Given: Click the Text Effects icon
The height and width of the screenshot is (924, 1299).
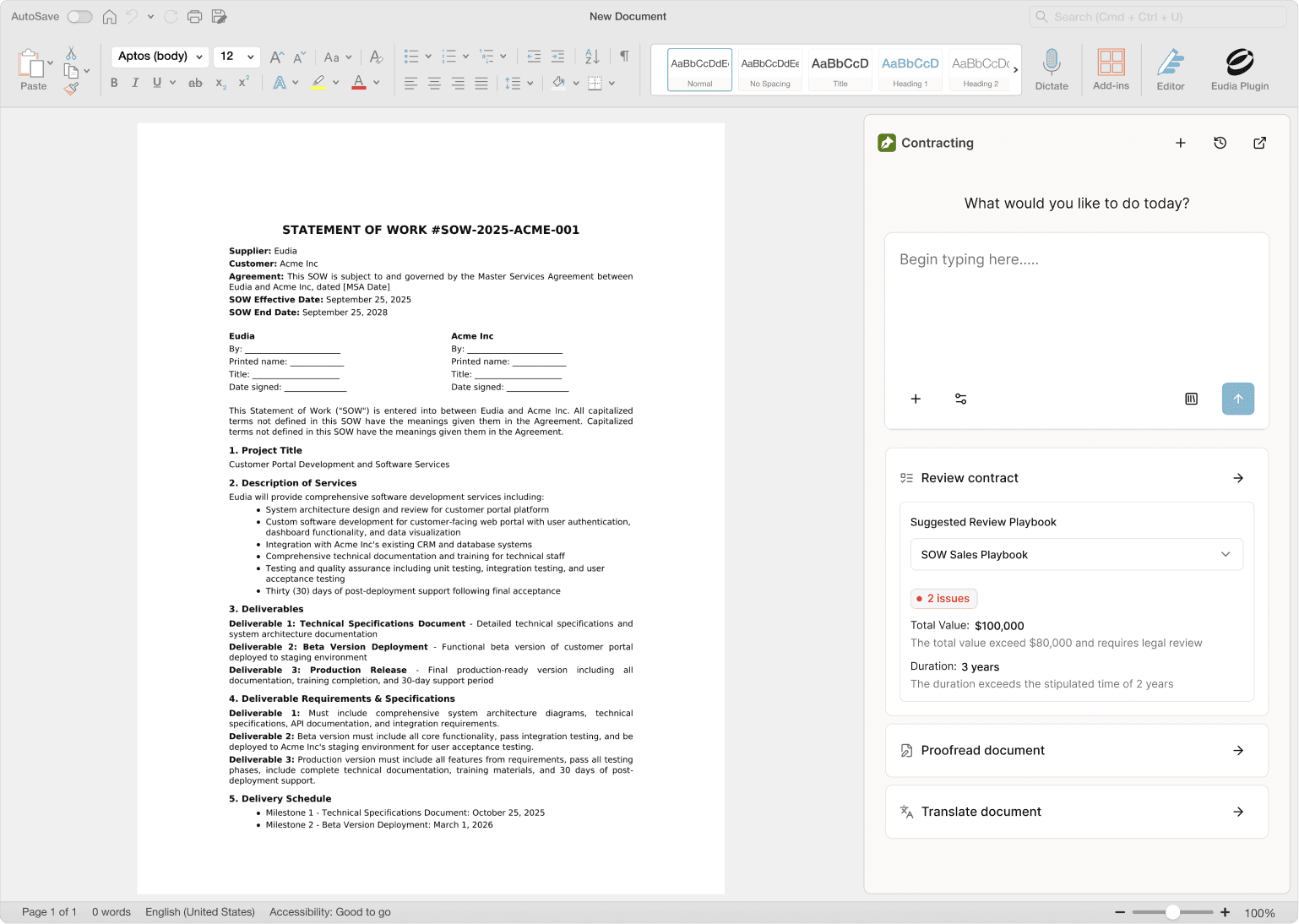Looking at the screenshot, I should click(280, 83).
